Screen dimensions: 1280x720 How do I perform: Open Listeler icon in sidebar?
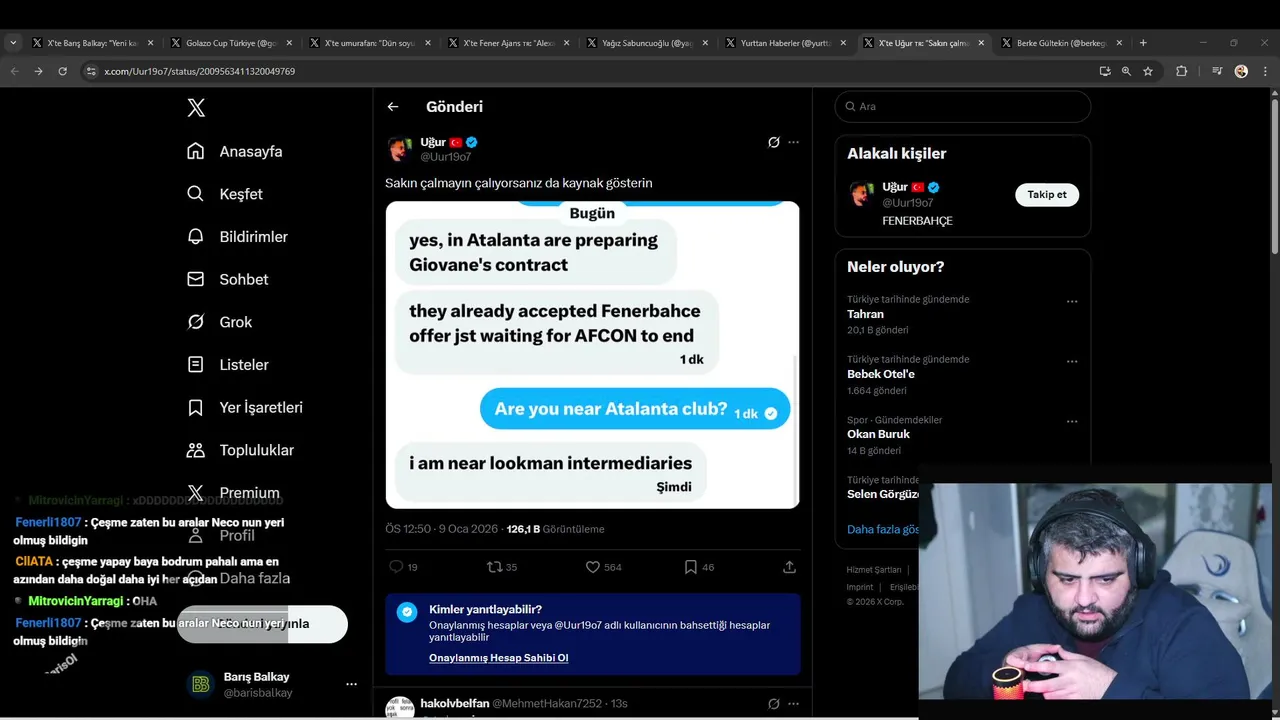(x=196, y=364)
